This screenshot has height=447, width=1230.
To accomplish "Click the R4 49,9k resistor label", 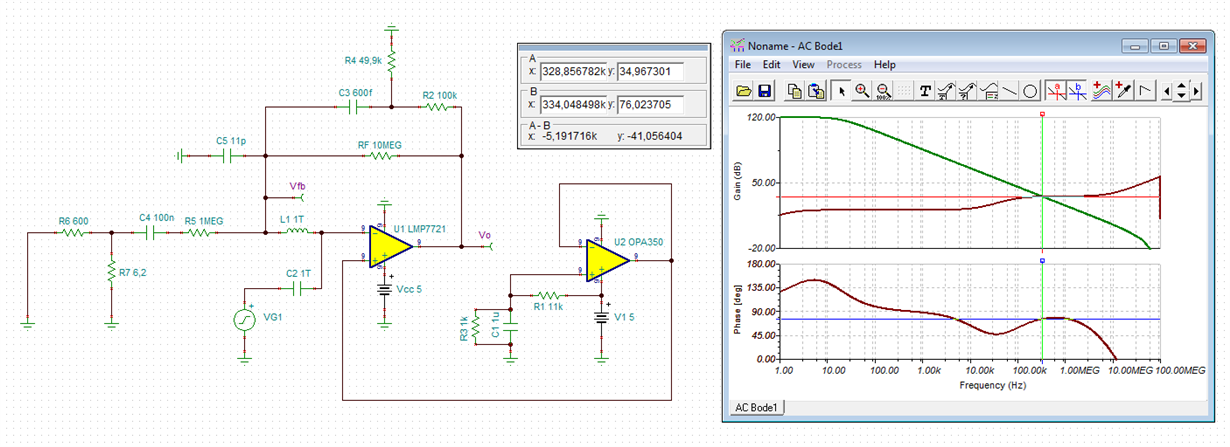I will 364,61.
